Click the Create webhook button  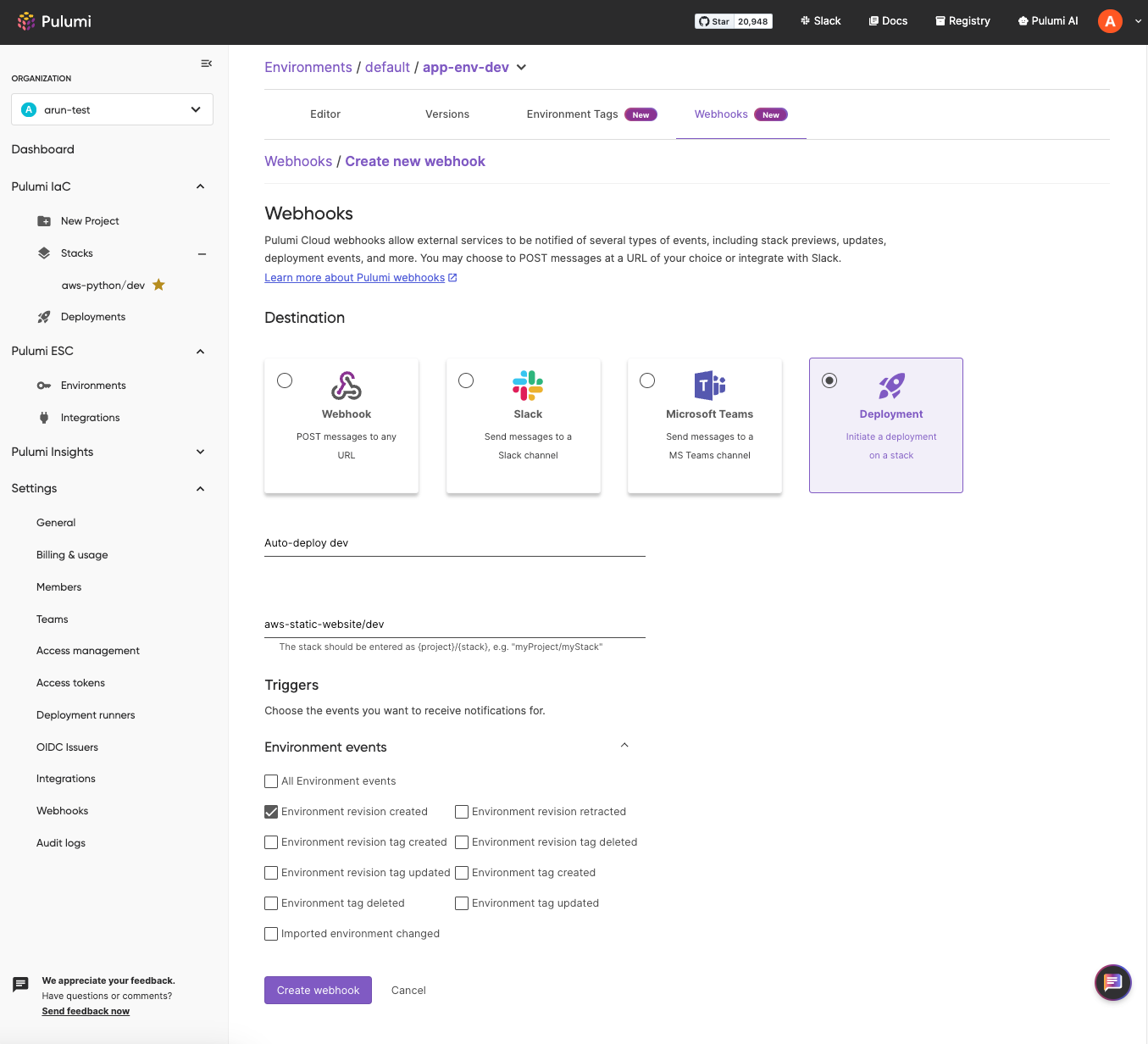click(x=318, y=990)
